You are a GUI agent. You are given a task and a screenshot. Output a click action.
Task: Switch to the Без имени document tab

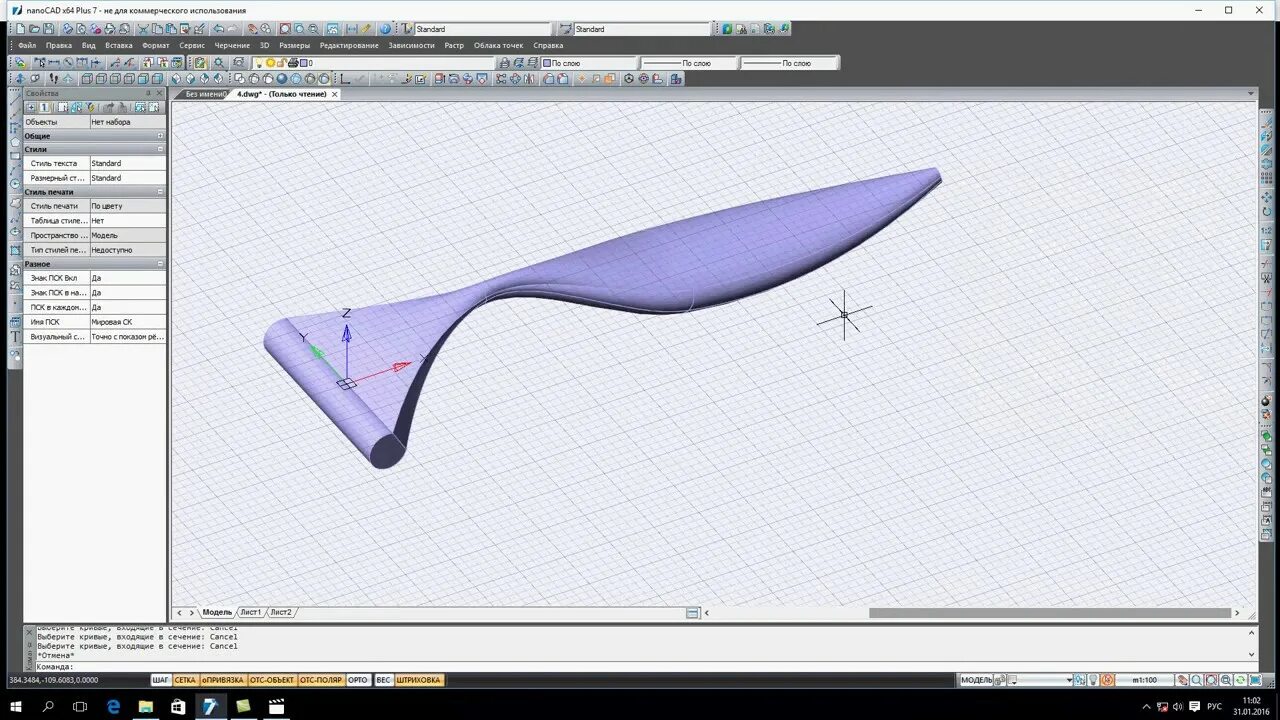tap(204, 94)
